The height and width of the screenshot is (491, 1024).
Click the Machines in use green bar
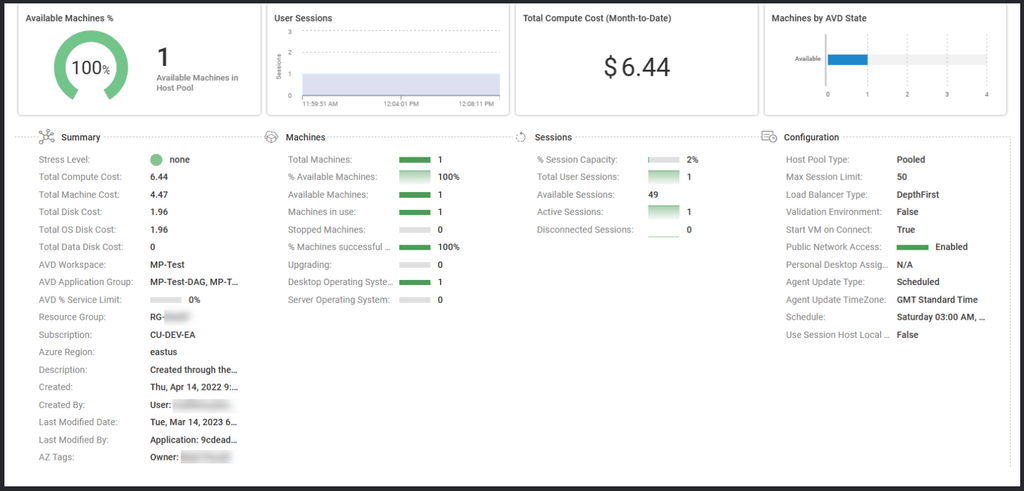[x=415, y=212]
